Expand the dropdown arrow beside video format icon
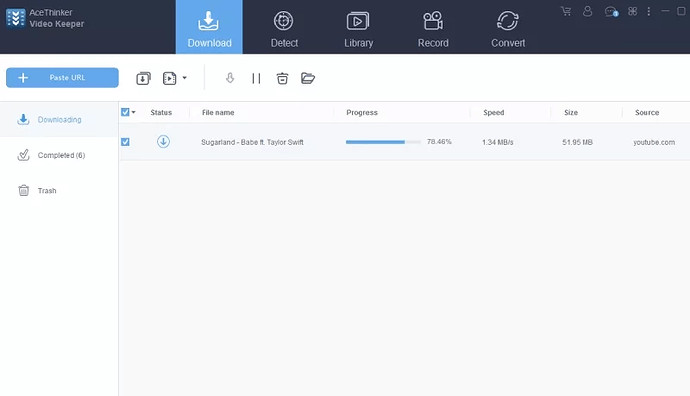This screenshot has height=396, width=690. point(184,78)
